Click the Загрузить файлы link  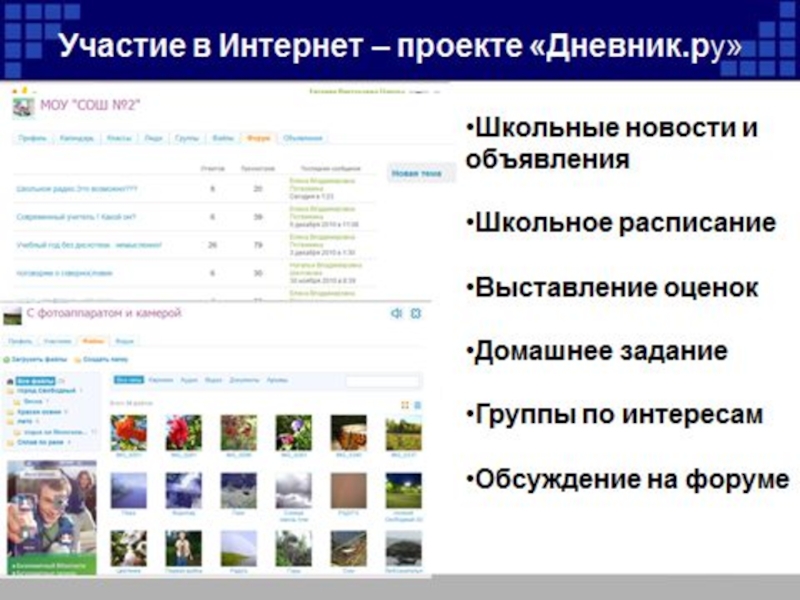40,360
